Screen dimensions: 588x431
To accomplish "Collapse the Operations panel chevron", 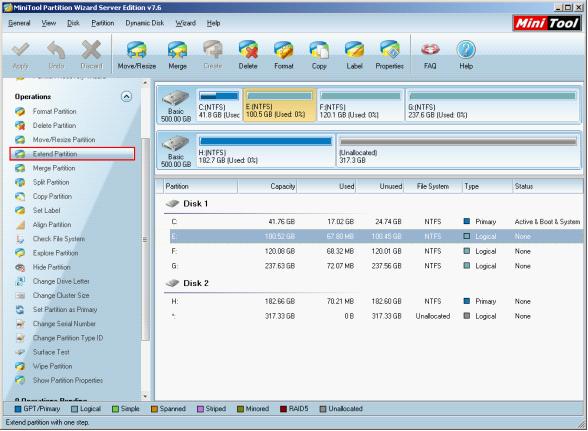I will (126, 97).
